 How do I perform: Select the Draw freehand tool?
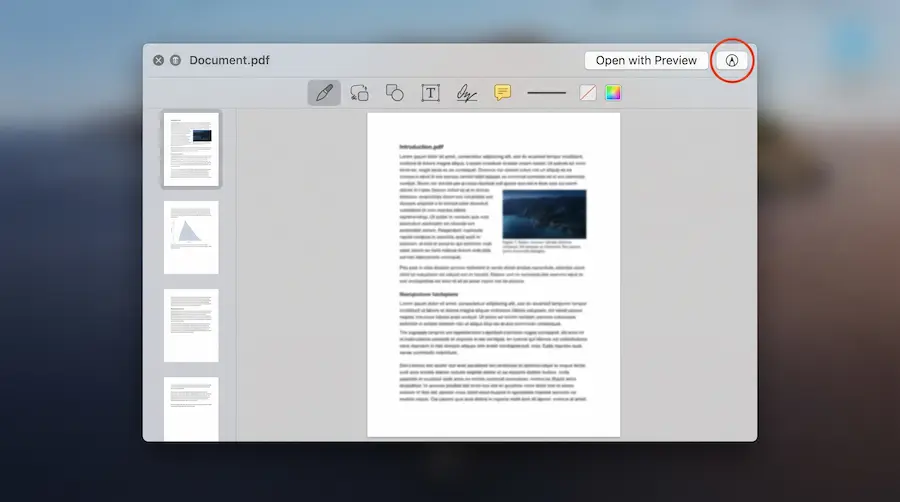[359, 93]
